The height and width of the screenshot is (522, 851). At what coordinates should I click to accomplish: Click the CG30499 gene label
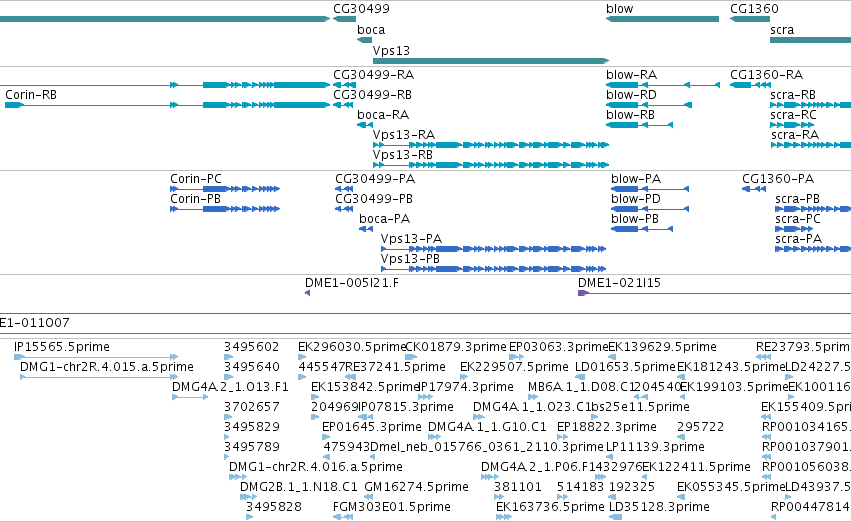tap(361, 9)
